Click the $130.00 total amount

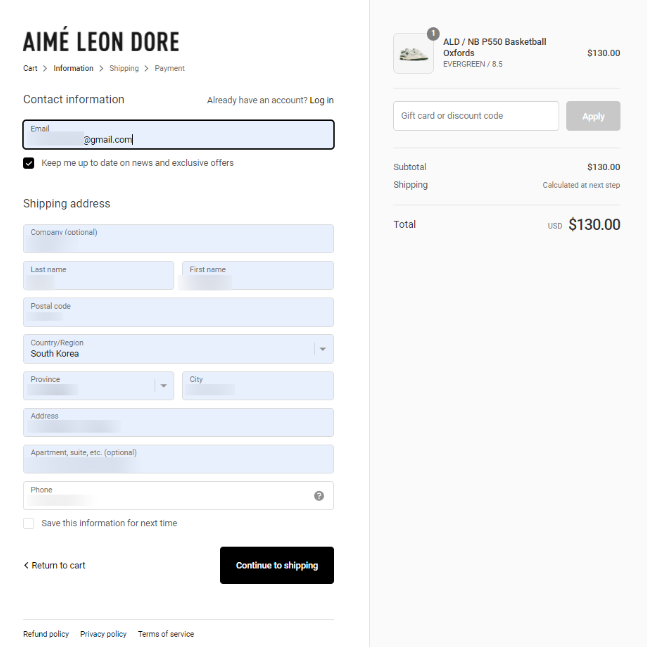[x=594, y=224]
